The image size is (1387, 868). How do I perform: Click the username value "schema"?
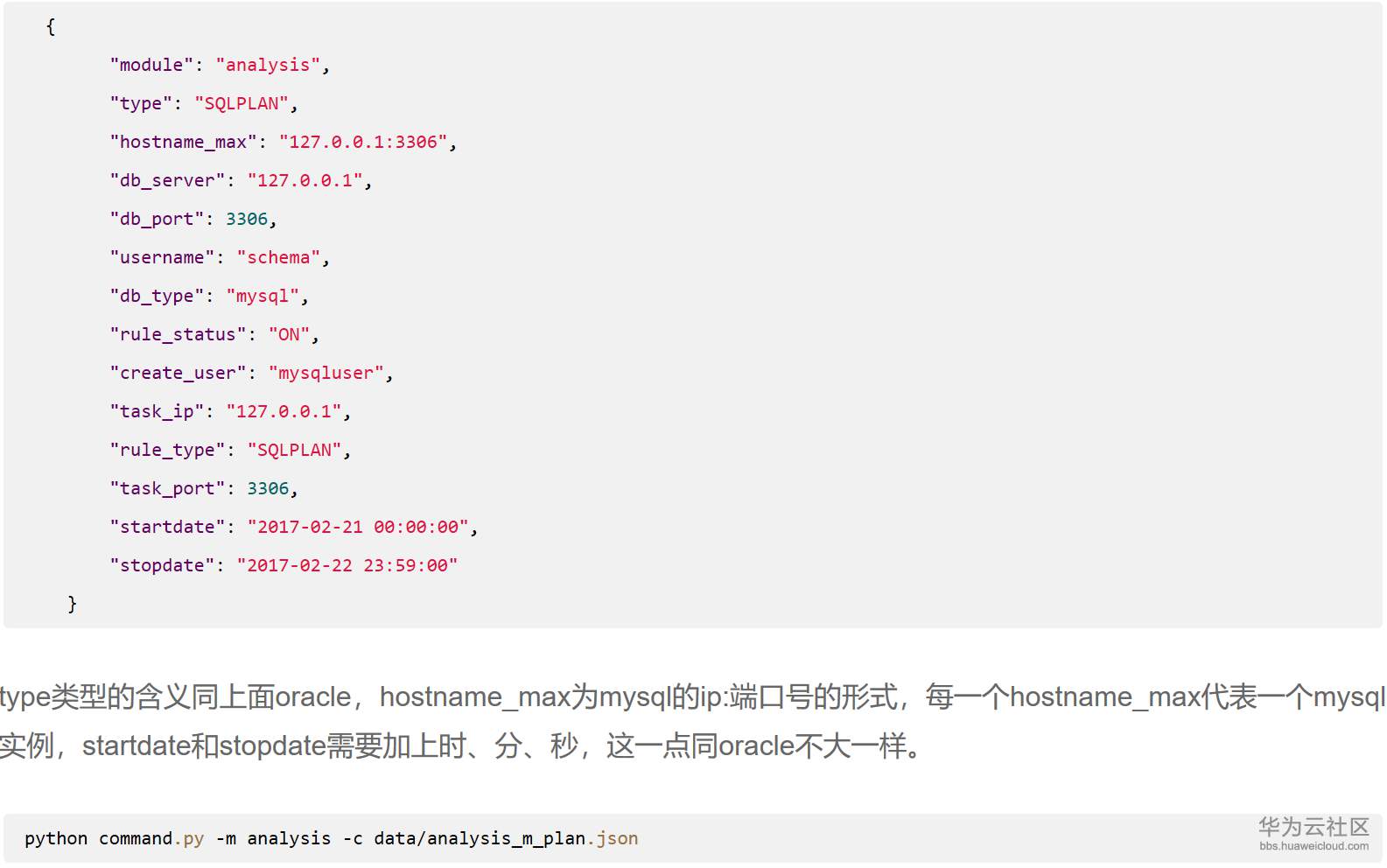click(278, 257)
